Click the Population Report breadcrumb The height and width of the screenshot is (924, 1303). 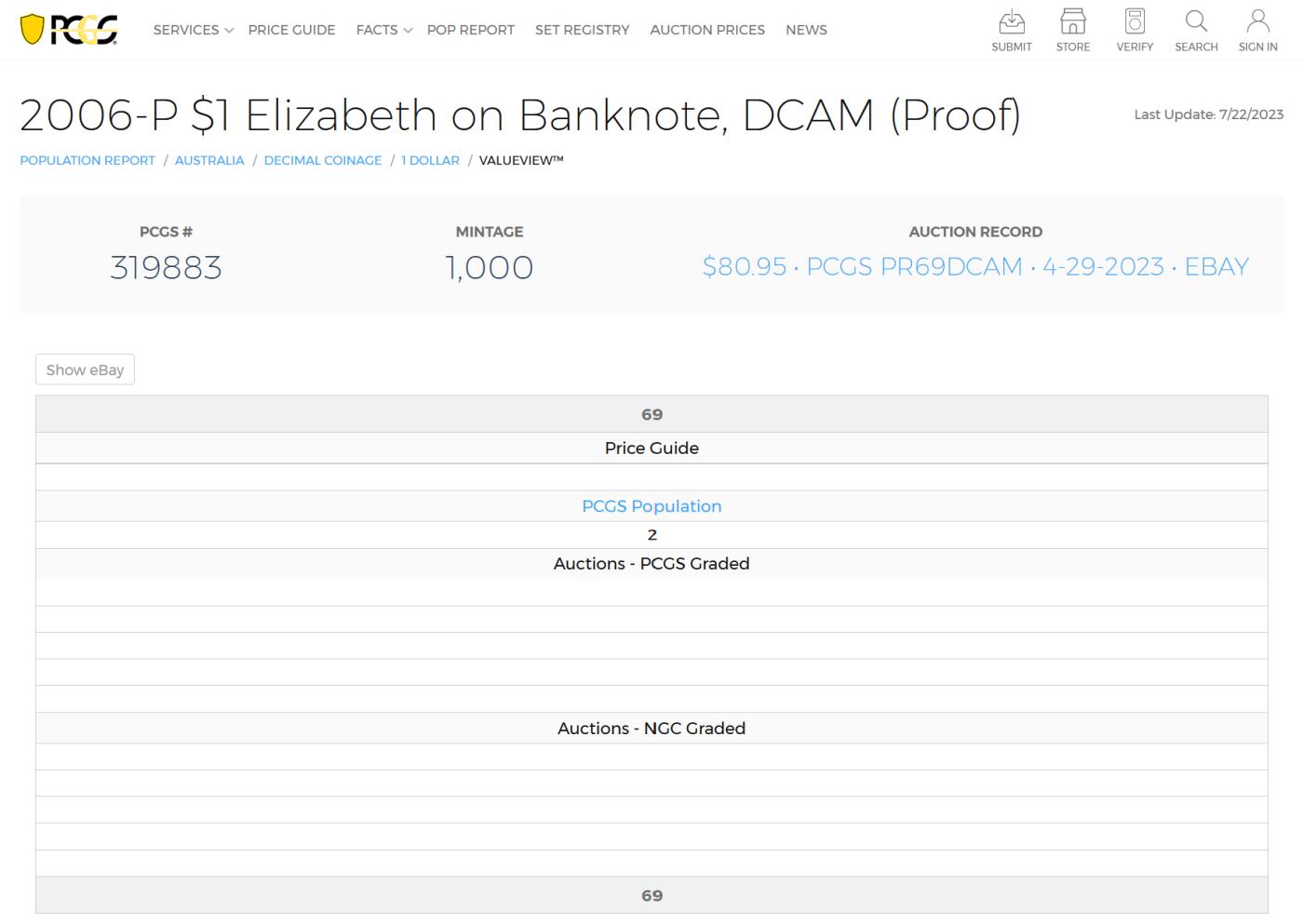coord(87,160)
